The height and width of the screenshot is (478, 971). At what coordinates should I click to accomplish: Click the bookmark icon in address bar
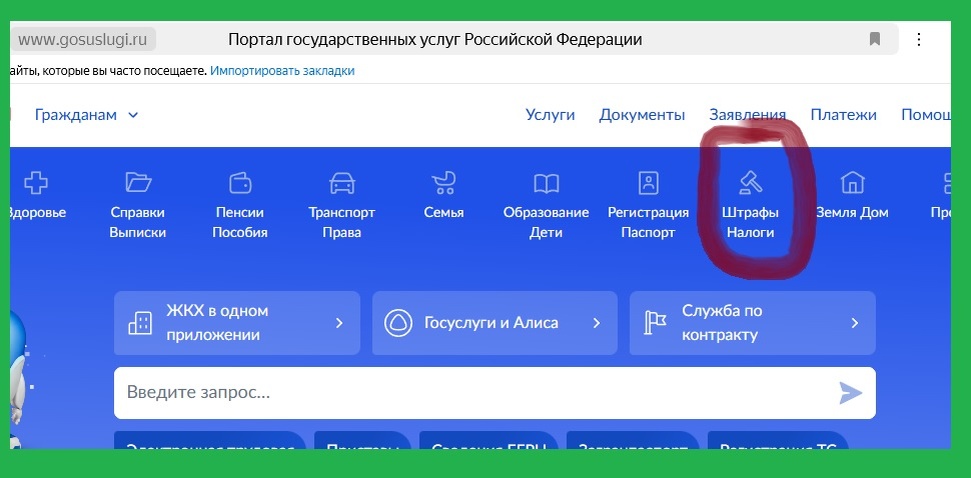click(x=874, y=40)
